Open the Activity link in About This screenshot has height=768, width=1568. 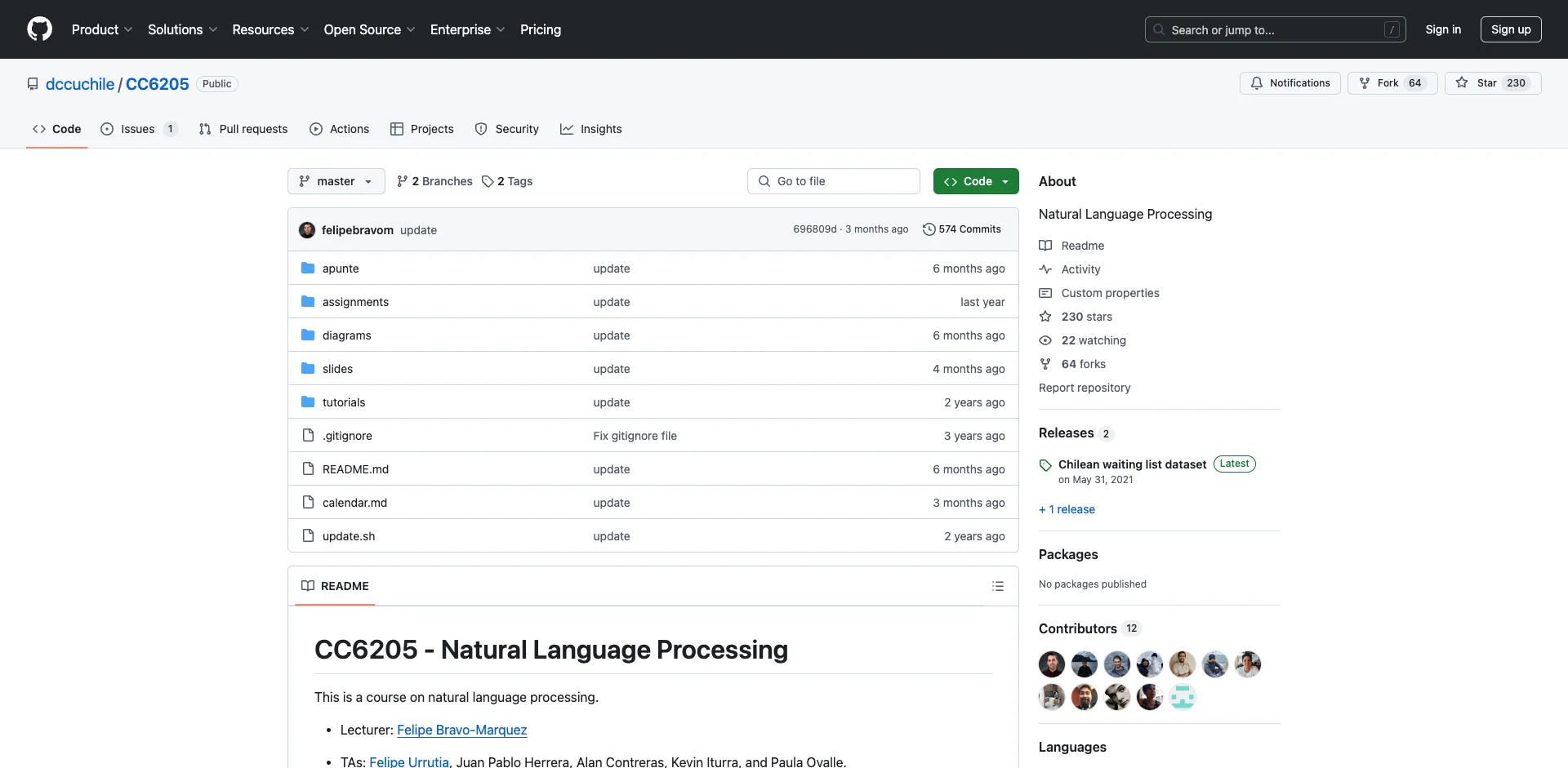coord(1070,269)
